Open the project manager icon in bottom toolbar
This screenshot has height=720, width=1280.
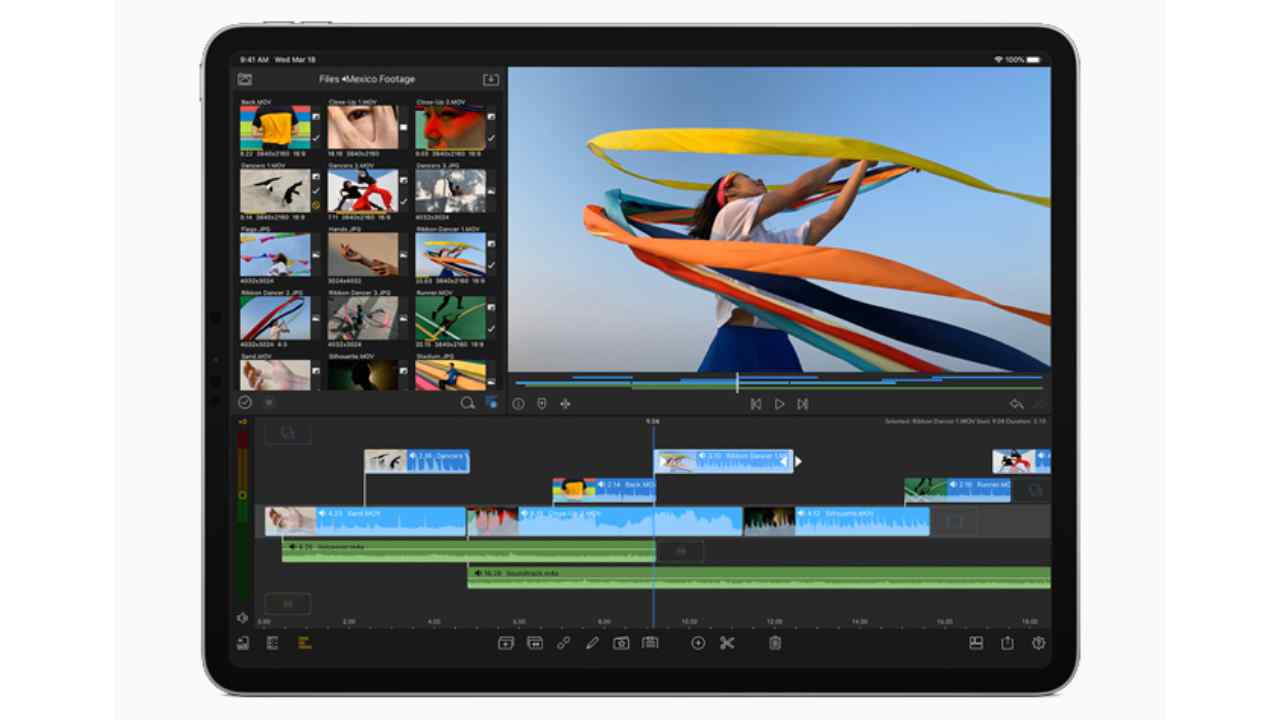tap(243, 643)
